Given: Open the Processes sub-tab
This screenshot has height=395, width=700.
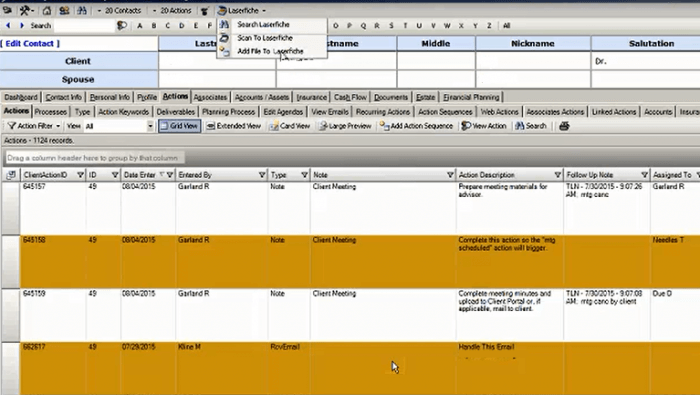Looking at the screenshot, I should point(50,112).
